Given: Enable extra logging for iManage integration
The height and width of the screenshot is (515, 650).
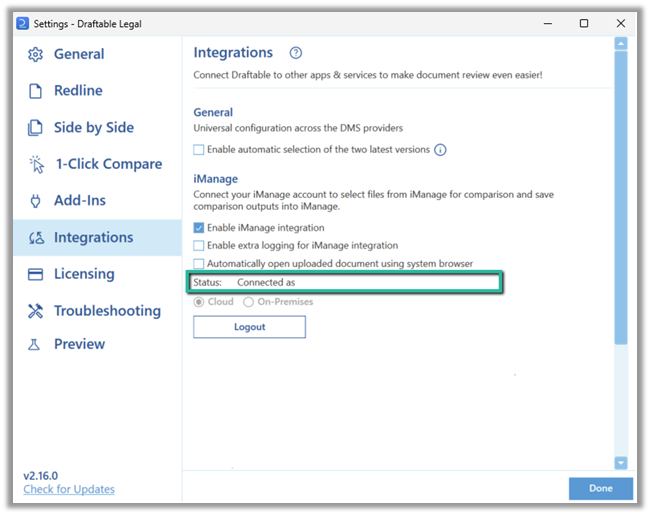Looking at the screenshot, I should [x=199, y=245].
